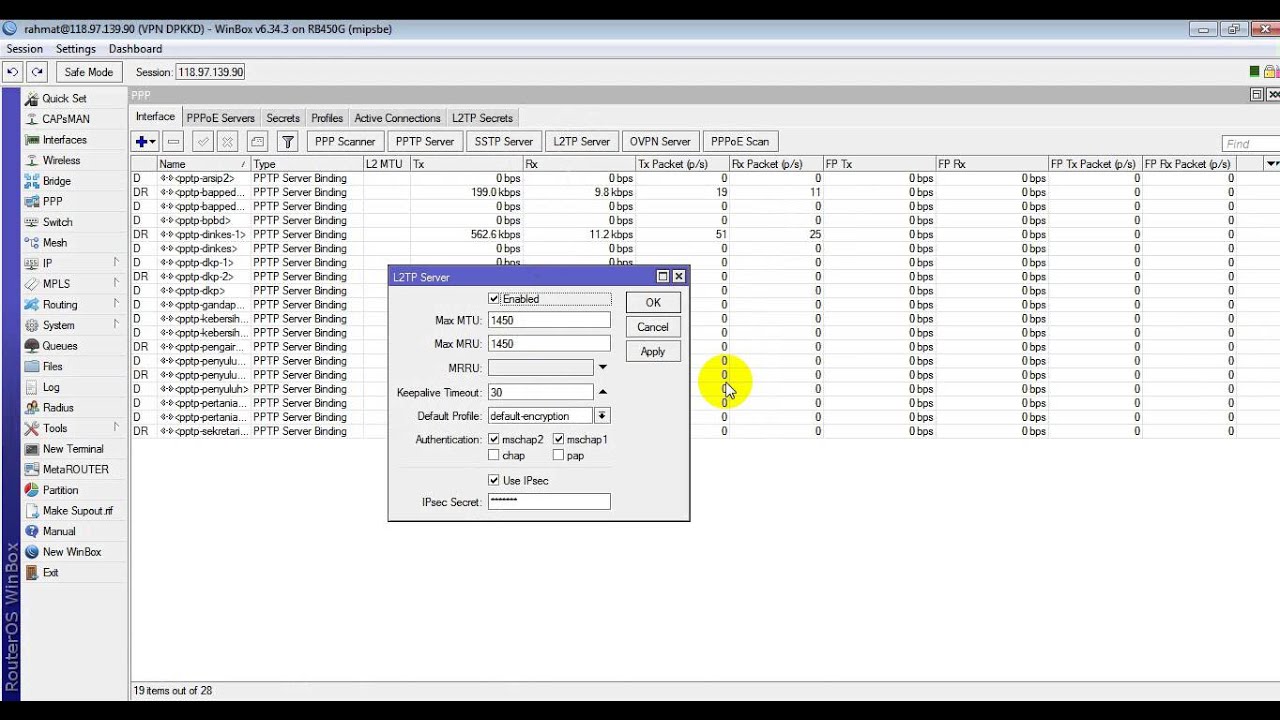This screenshot has height=720, width=1280.
Task: Click the Find search box
Action: point(1251,144)
